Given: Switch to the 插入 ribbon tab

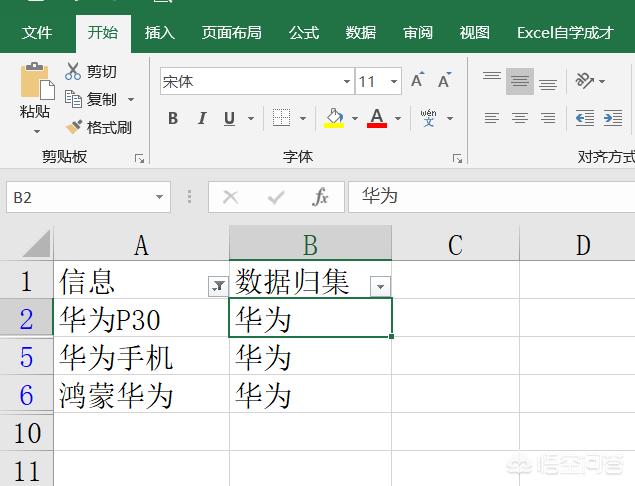Looking at the screenshot, I should pos(160,33).
